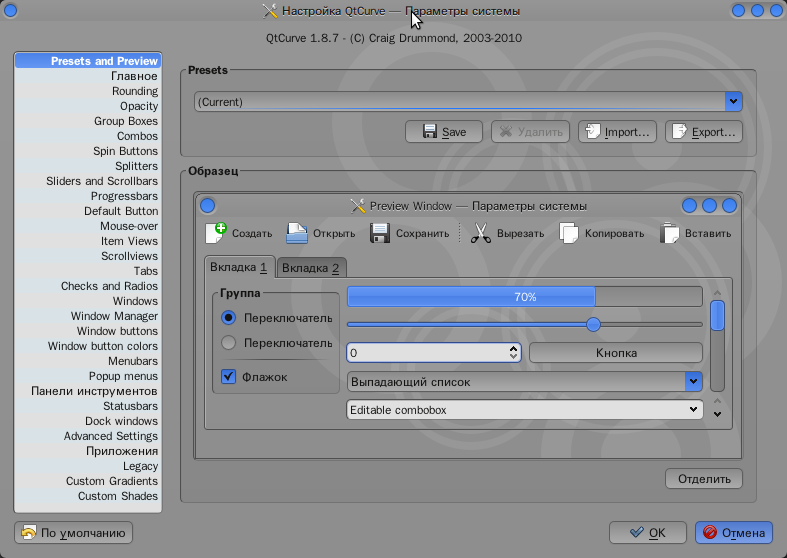
Task: Click inside the spin box number field
Action: coord(428,352)
